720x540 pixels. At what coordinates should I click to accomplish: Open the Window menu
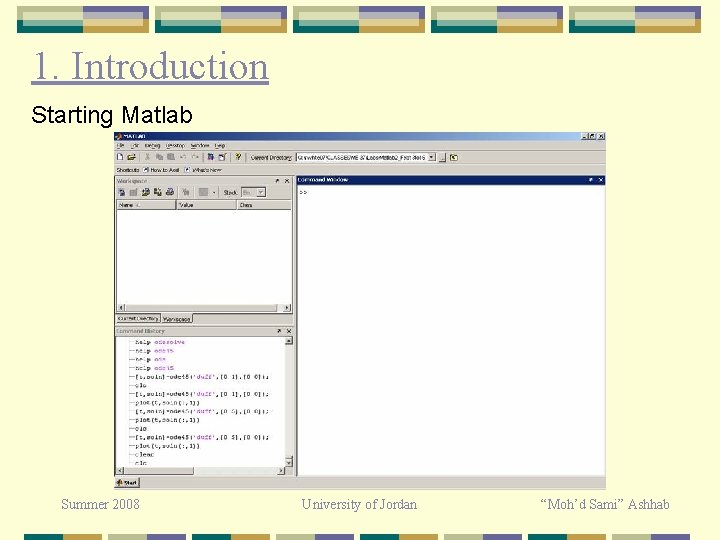pos(200,146)
